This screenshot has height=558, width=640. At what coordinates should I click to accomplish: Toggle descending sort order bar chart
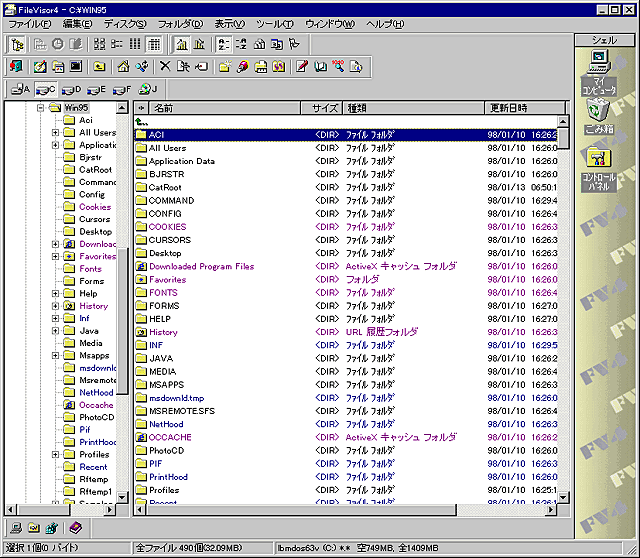point(200,44)
